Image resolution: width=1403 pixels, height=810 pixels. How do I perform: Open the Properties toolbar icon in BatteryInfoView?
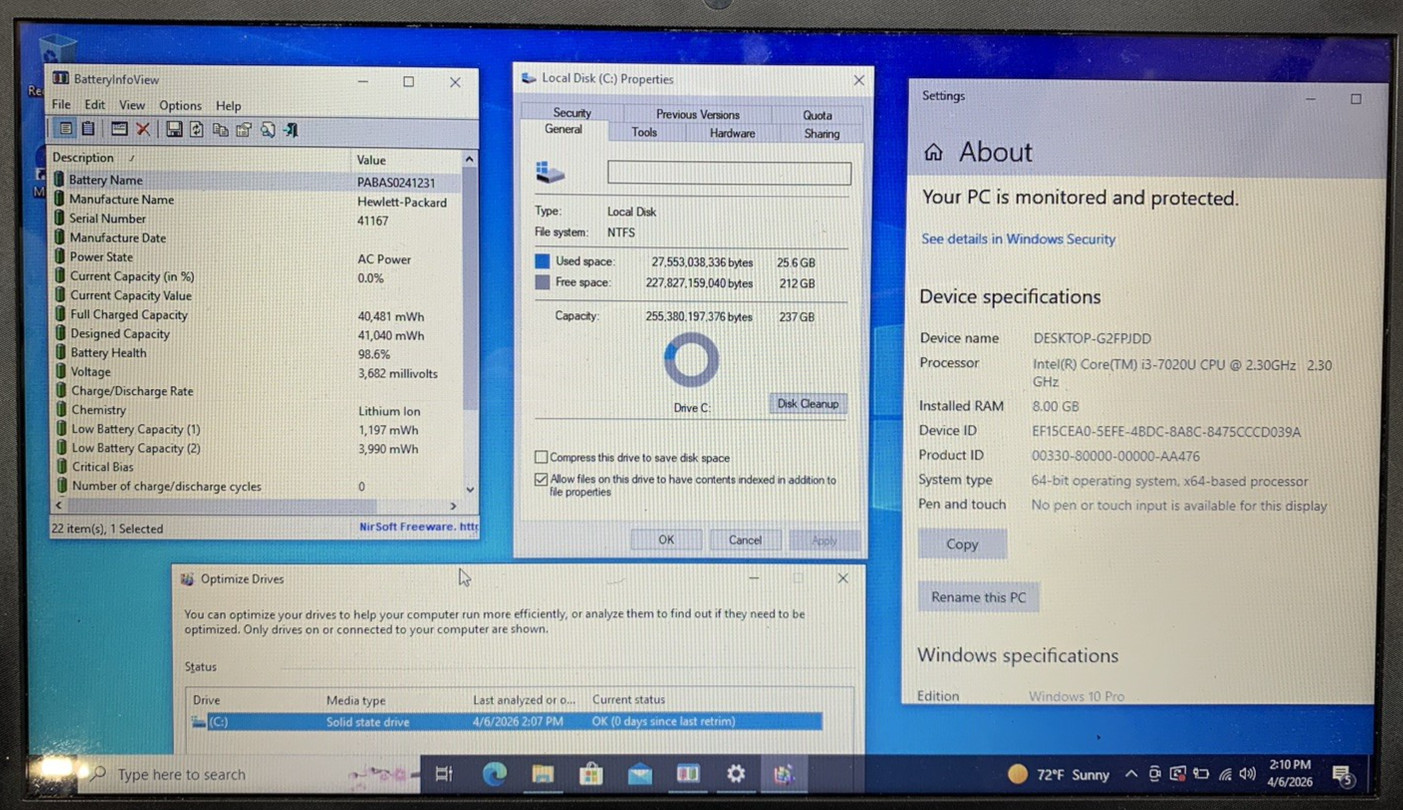(x=243, y=129)
